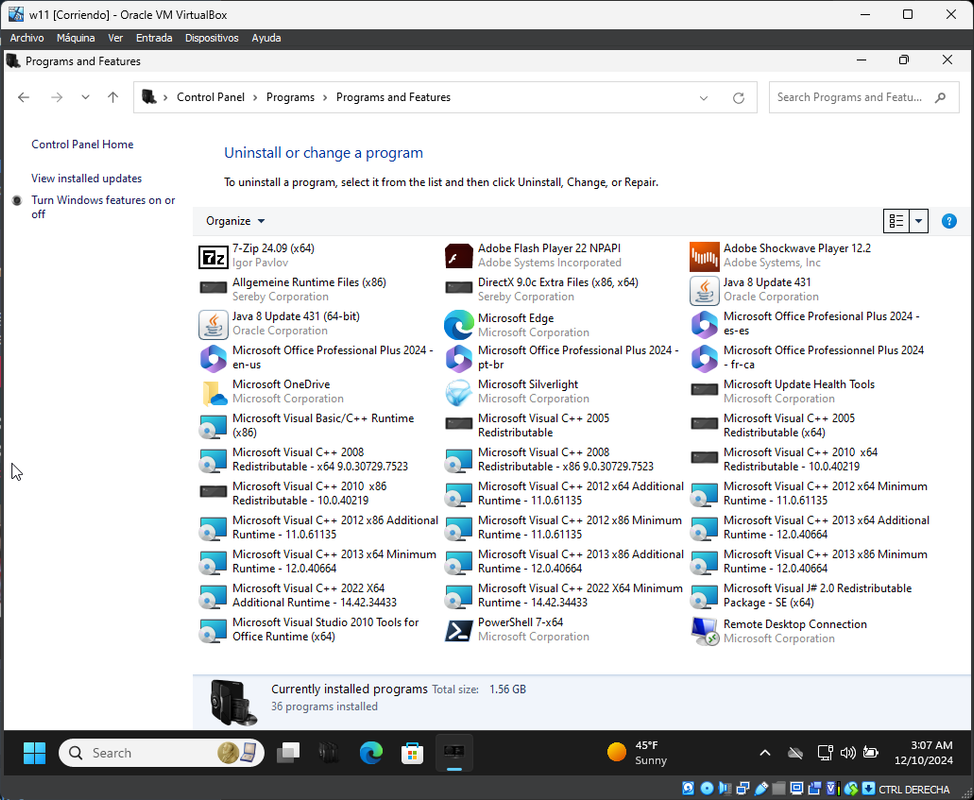This screenshot has width=974, height=800.
Task: Change view with the view layout button
Action: [896, 221]
